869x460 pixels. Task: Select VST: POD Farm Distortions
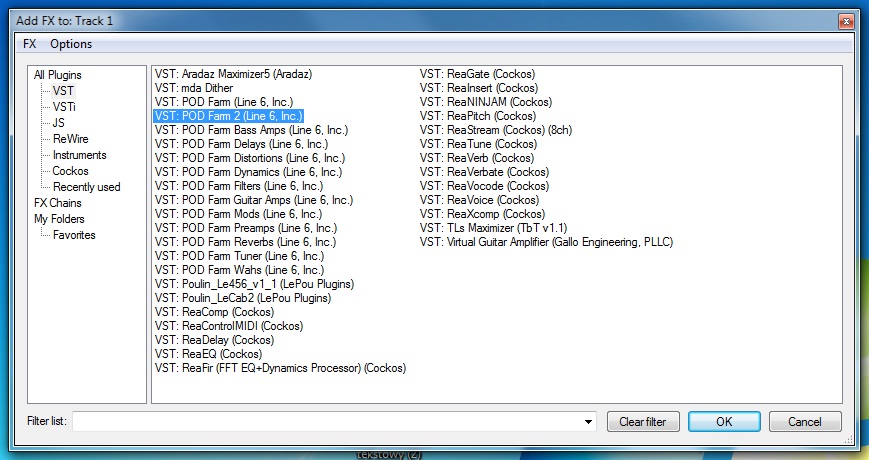(x=250, y=158)
